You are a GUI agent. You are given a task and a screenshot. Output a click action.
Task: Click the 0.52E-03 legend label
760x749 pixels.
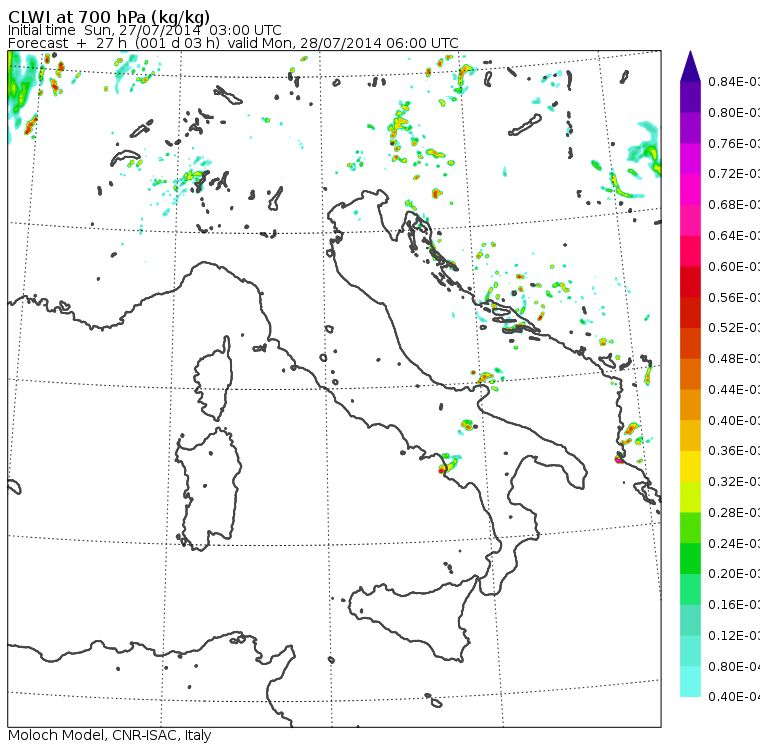coord(734,328)
